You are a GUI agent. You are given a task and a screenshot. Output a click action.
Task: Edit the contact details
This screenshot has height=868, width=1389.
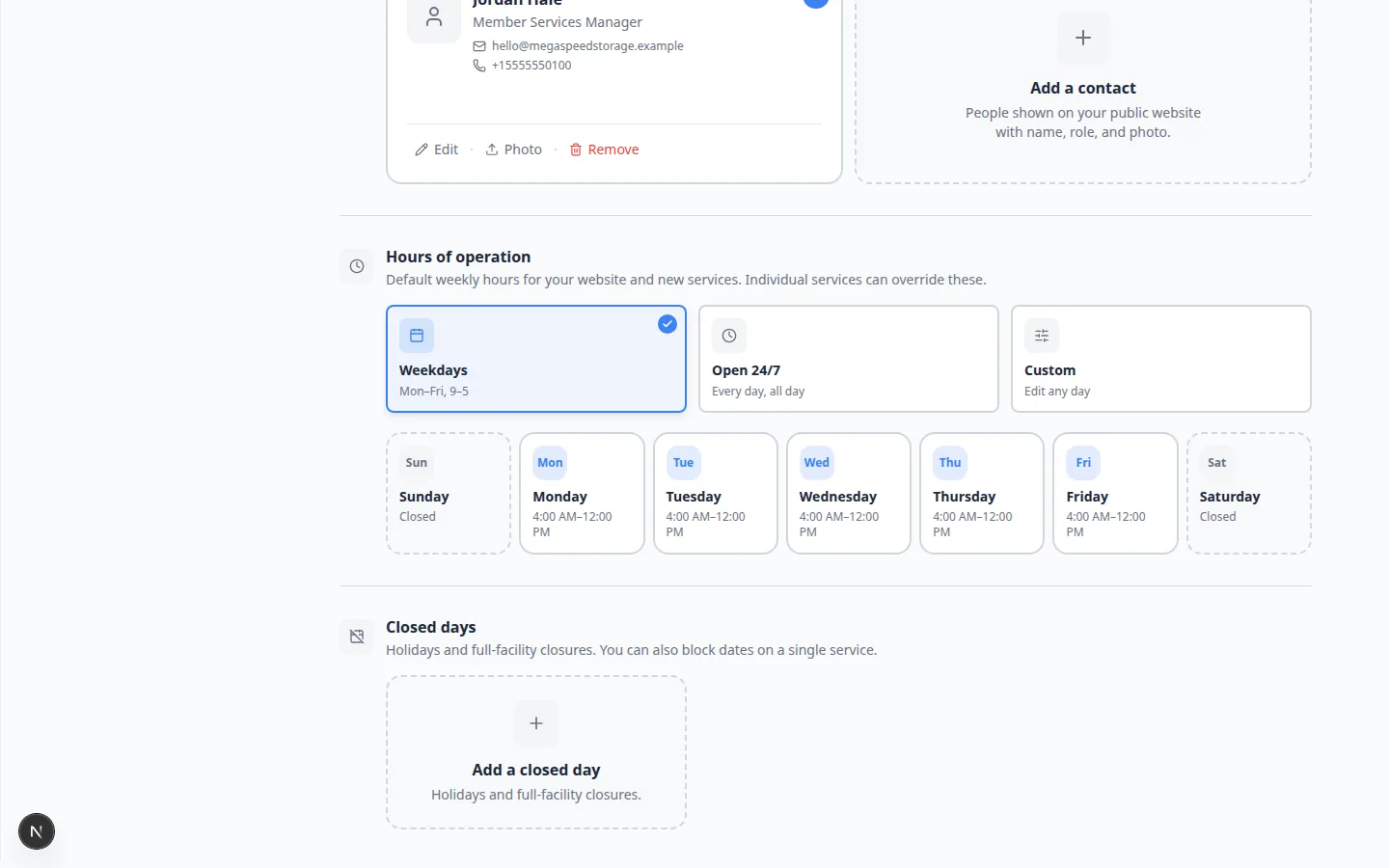point(437,149)
